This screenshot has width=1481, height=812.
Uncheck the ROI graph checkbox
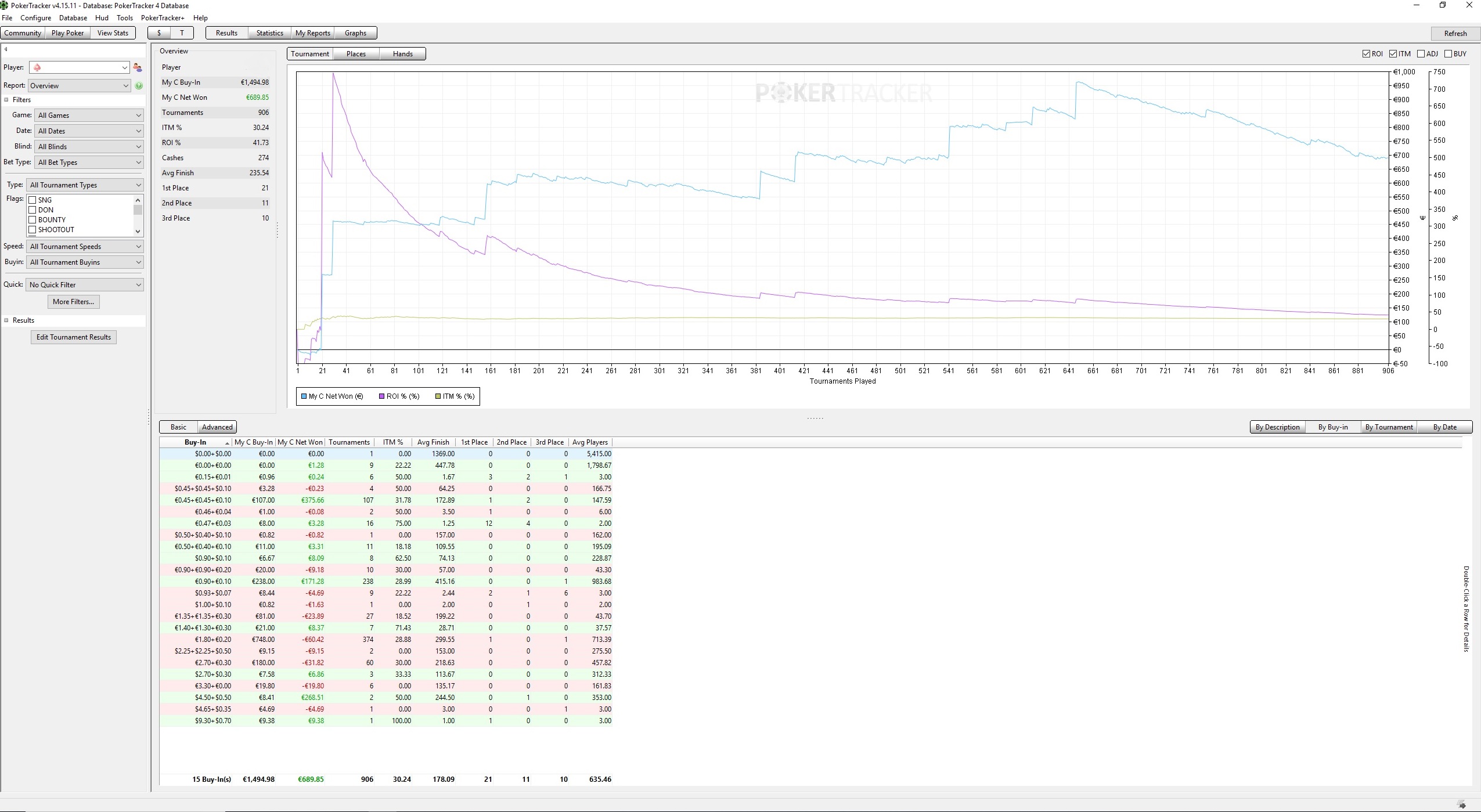pyautogui.click(x=1366, y=54)
